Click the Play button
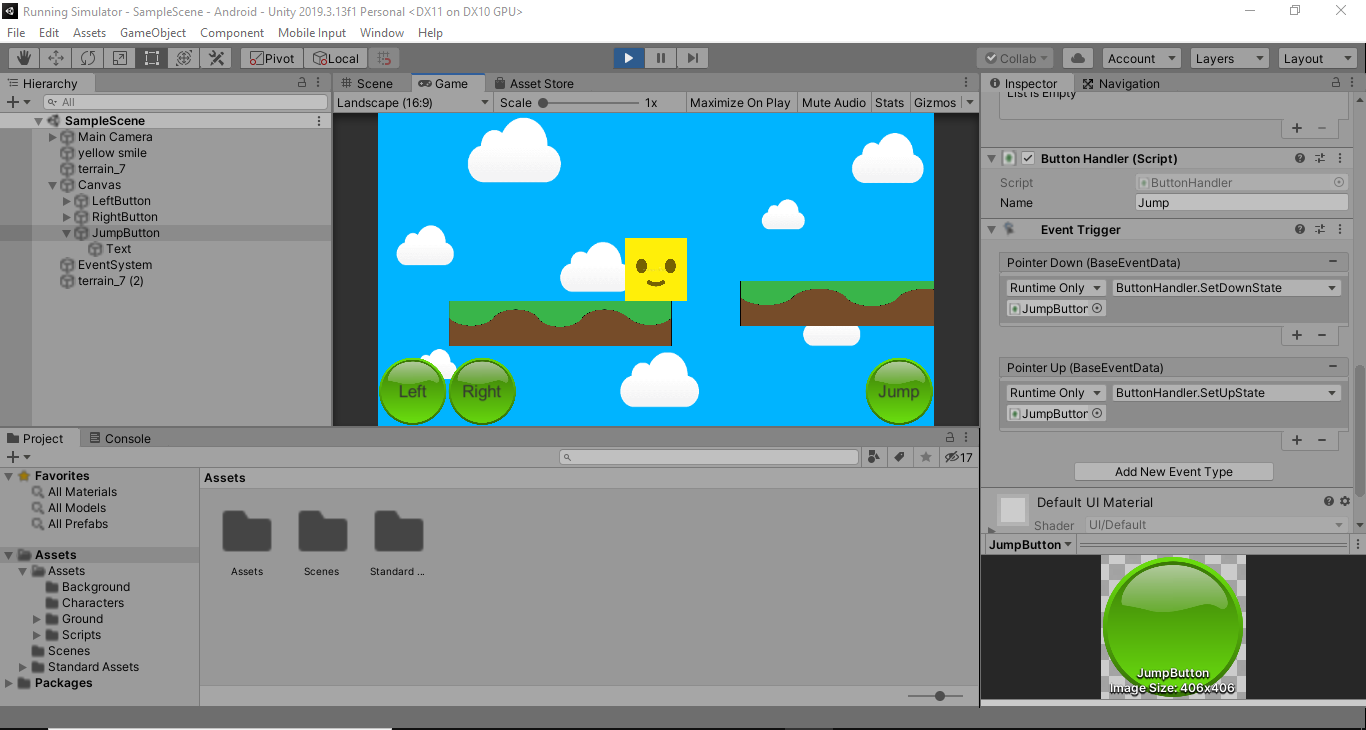Screen dimensions: 1366x730 629,58
